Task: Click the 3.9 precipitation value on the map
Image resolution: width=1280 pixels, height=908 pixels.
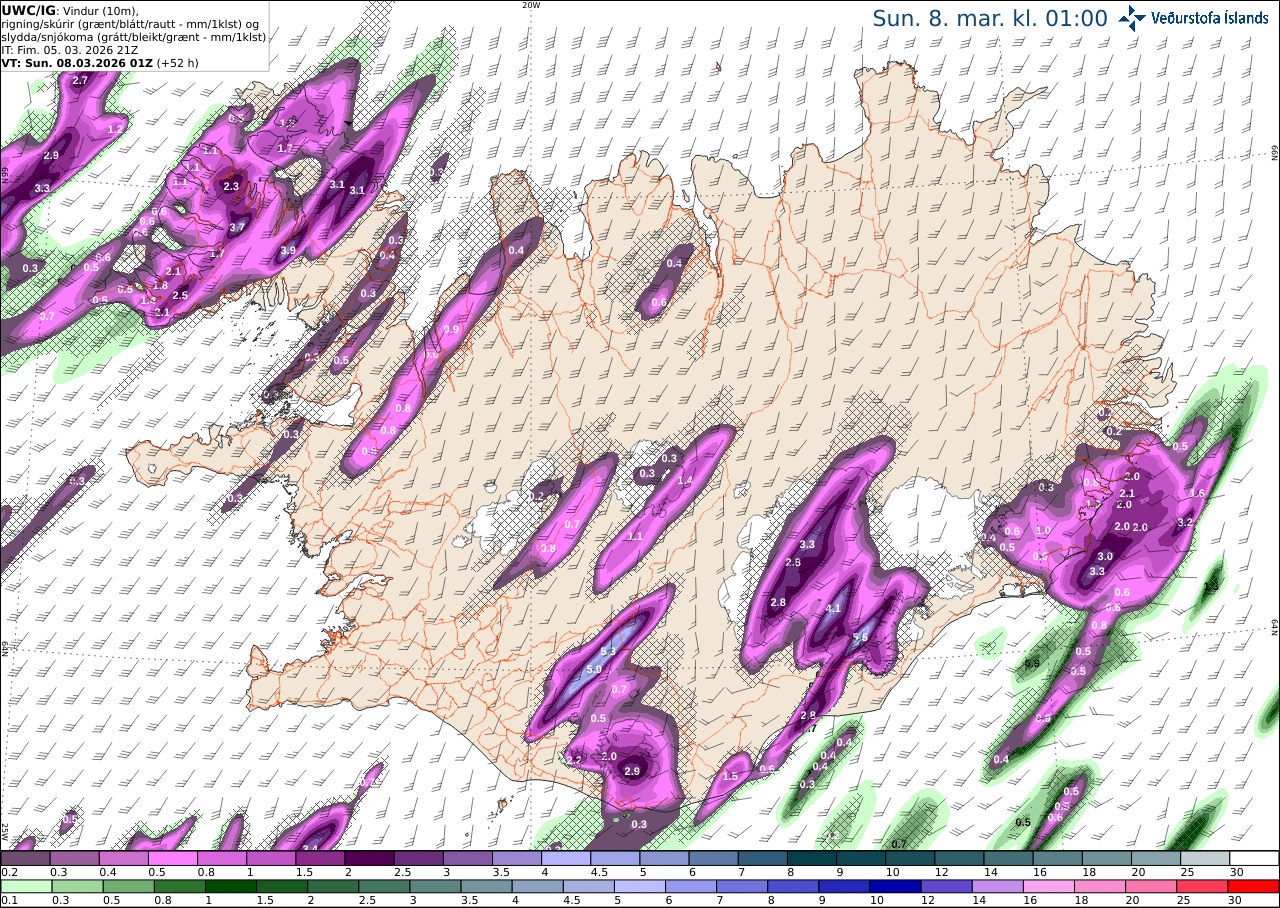Action: pos(288,250)
